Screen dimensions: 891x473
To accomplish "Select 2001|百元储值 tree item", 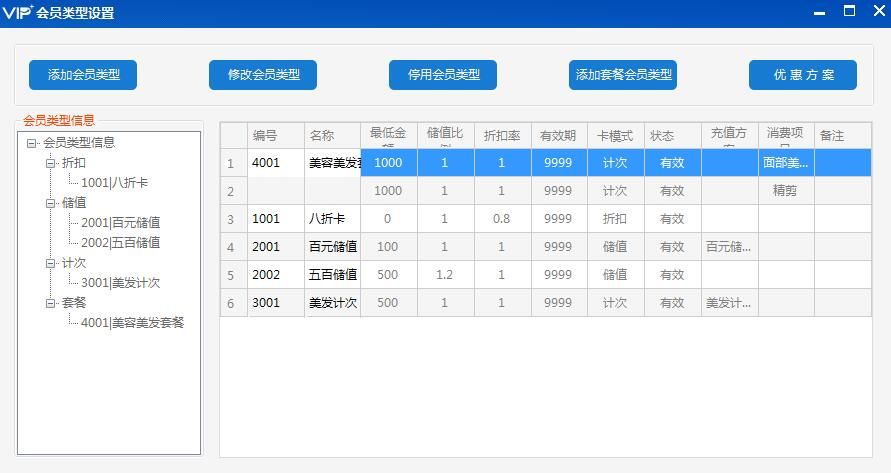I will click(120, 223).
